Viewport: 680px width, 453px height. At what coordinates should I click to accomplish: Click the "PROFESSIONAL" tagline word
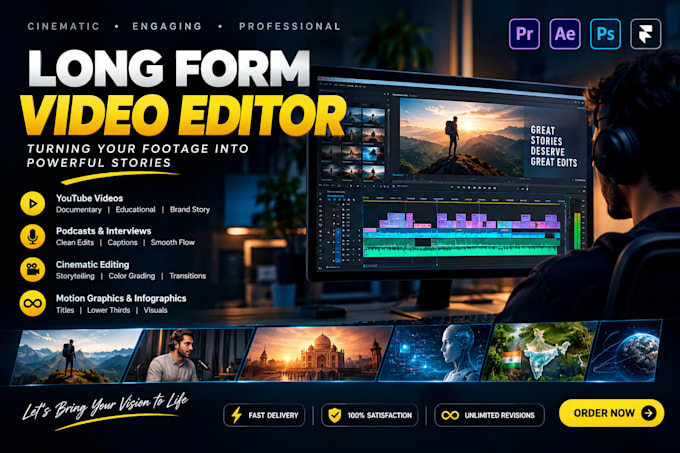point(290,26)
